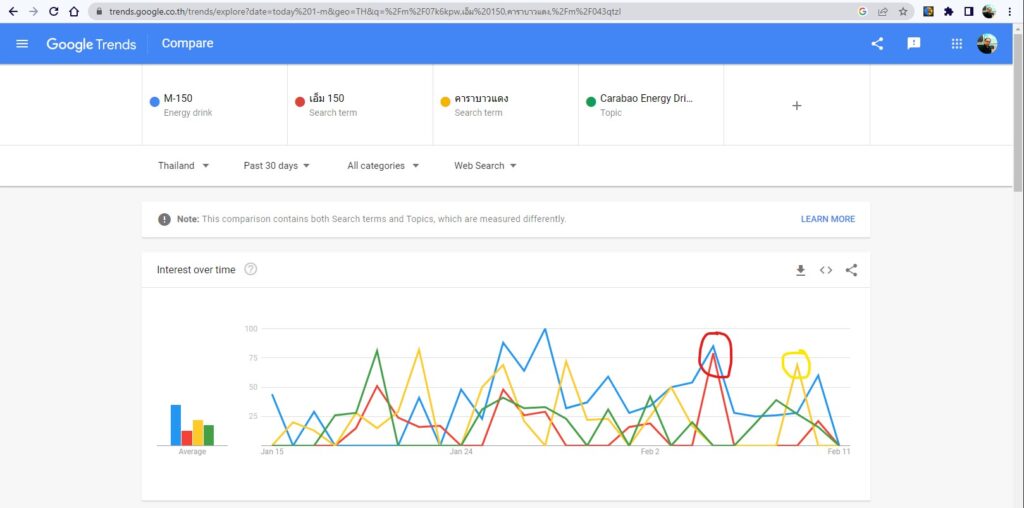Click the embed code icon on chart

pos(826,270)
